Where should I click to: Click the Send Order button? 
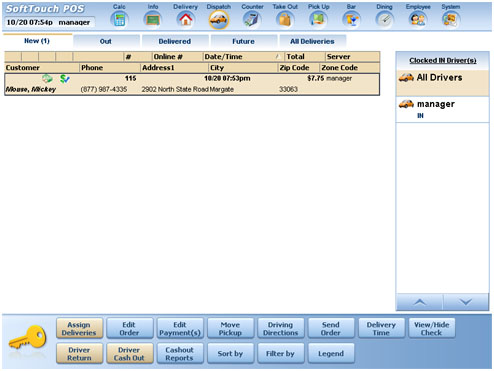[331, 328]
